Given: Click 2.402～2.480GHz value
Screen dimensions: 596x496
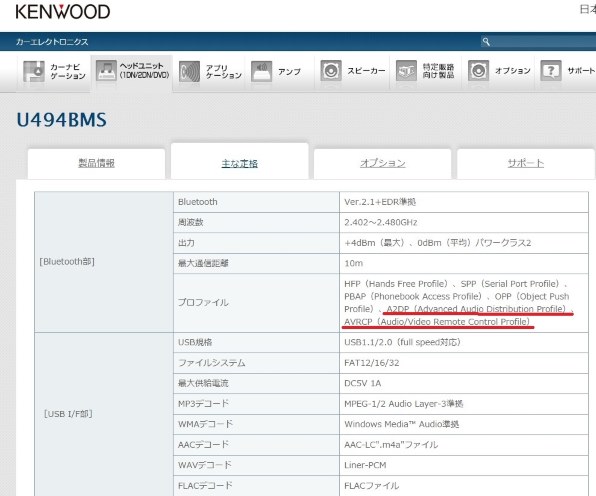Looking at the screenshot, I should coord(380,222).
